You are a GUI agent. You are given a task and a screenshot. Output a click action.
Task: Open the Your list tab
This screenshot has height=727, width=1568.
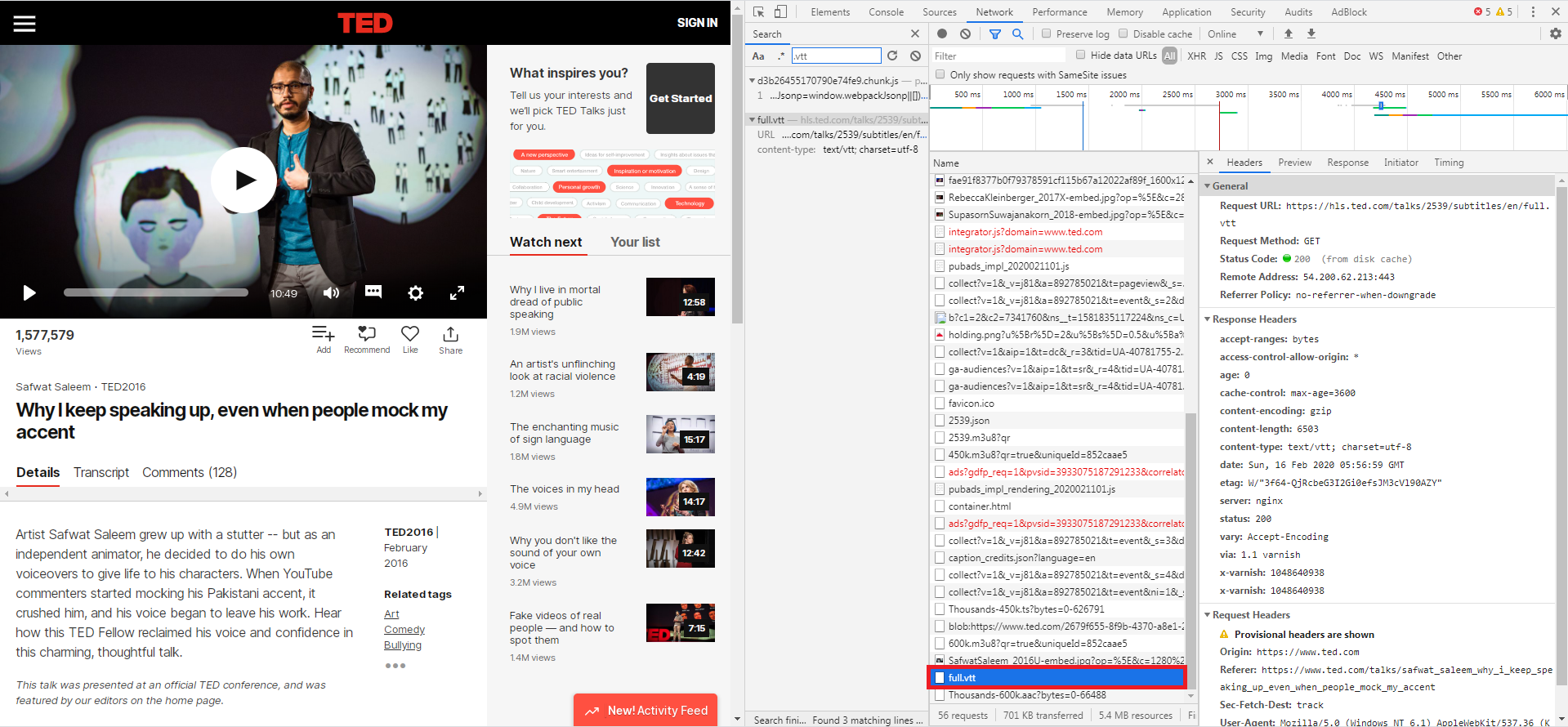[x=635, y=242]
